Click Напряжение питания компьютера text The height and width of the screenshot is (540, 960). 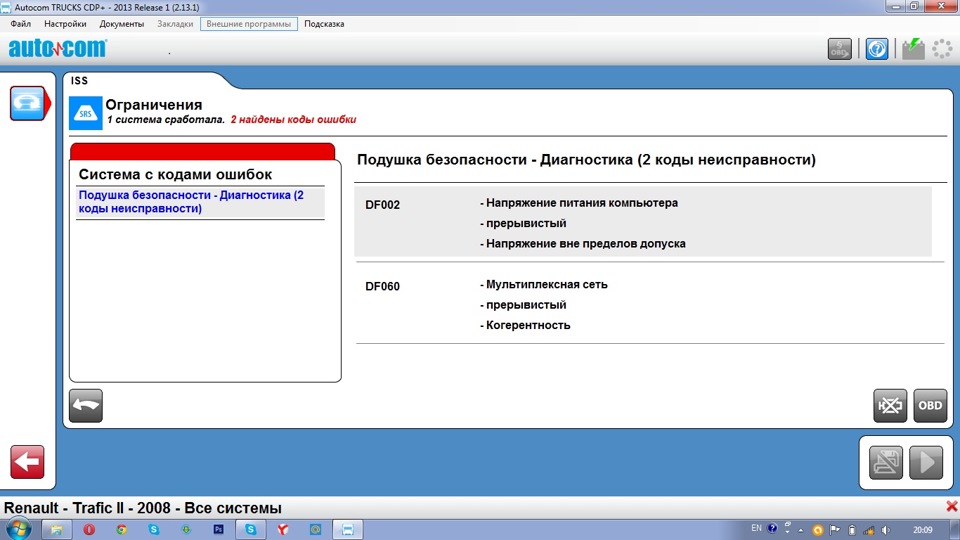(582, 203)
